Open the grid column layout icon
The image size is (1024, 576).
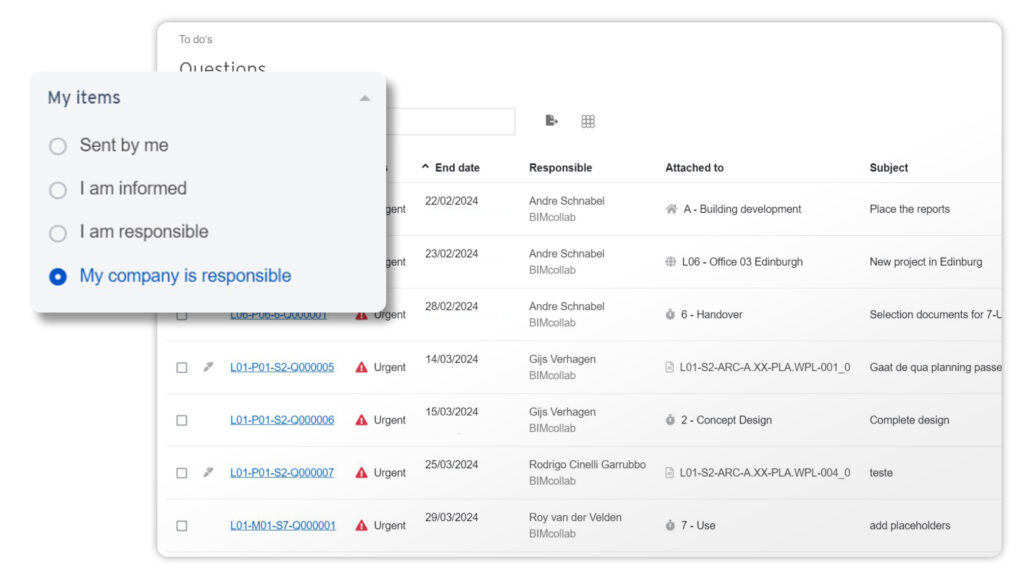(x=588, y=121)
